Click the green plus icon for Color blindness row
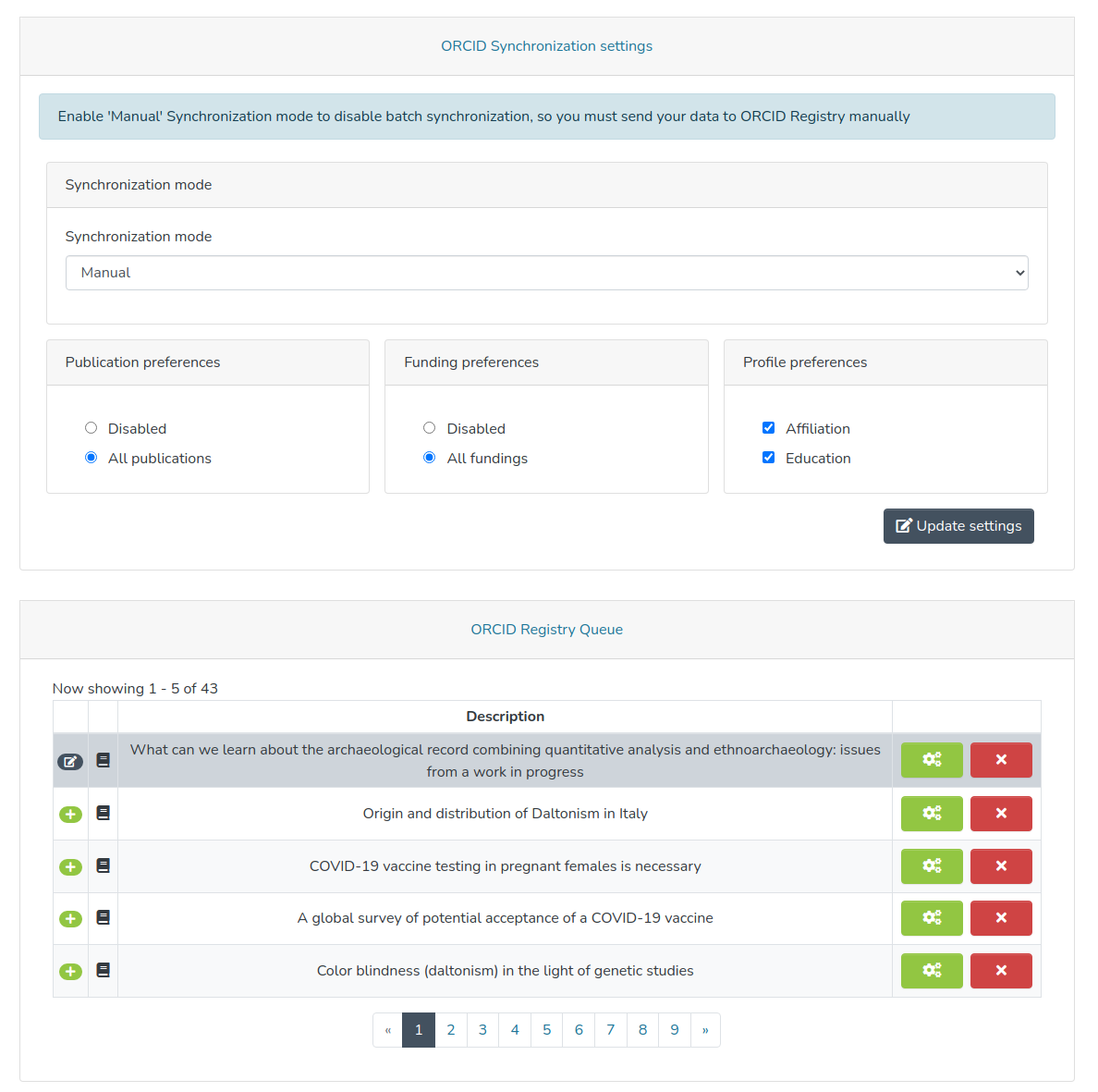The height and width of the screenshot is (1092, 1098). click(70, 972)
